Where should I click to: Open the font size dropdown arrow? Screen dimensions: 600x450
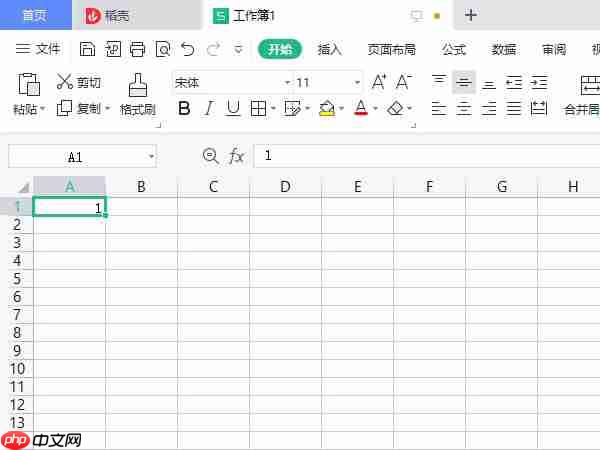point(357,83)
